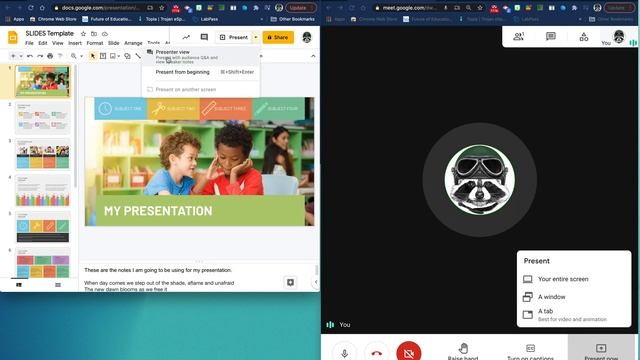Open the File menu
The width and height of the screenshot is (640, 360).
29,43
